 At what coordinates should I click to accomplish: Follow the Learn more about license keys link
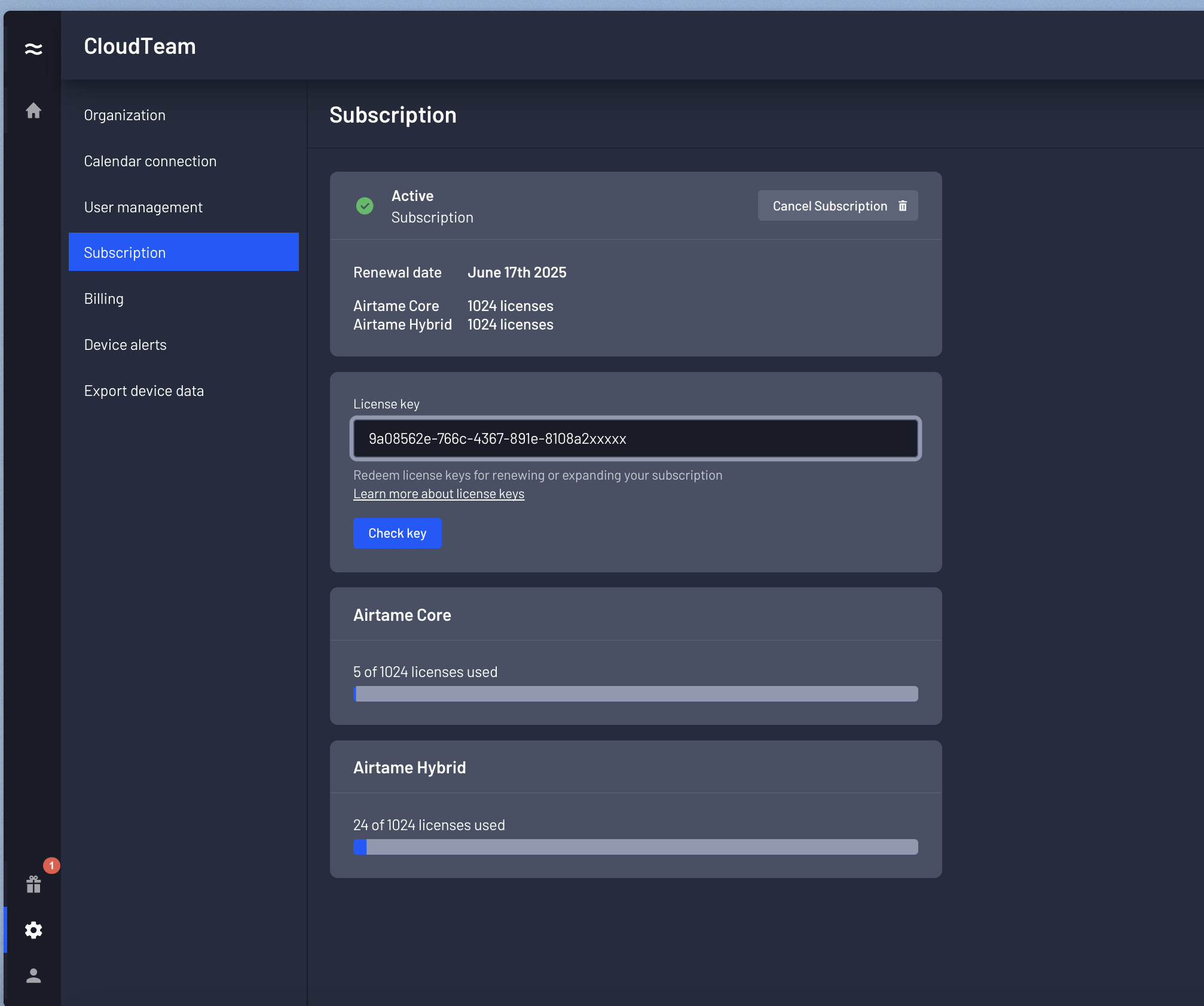pos(438,494)
